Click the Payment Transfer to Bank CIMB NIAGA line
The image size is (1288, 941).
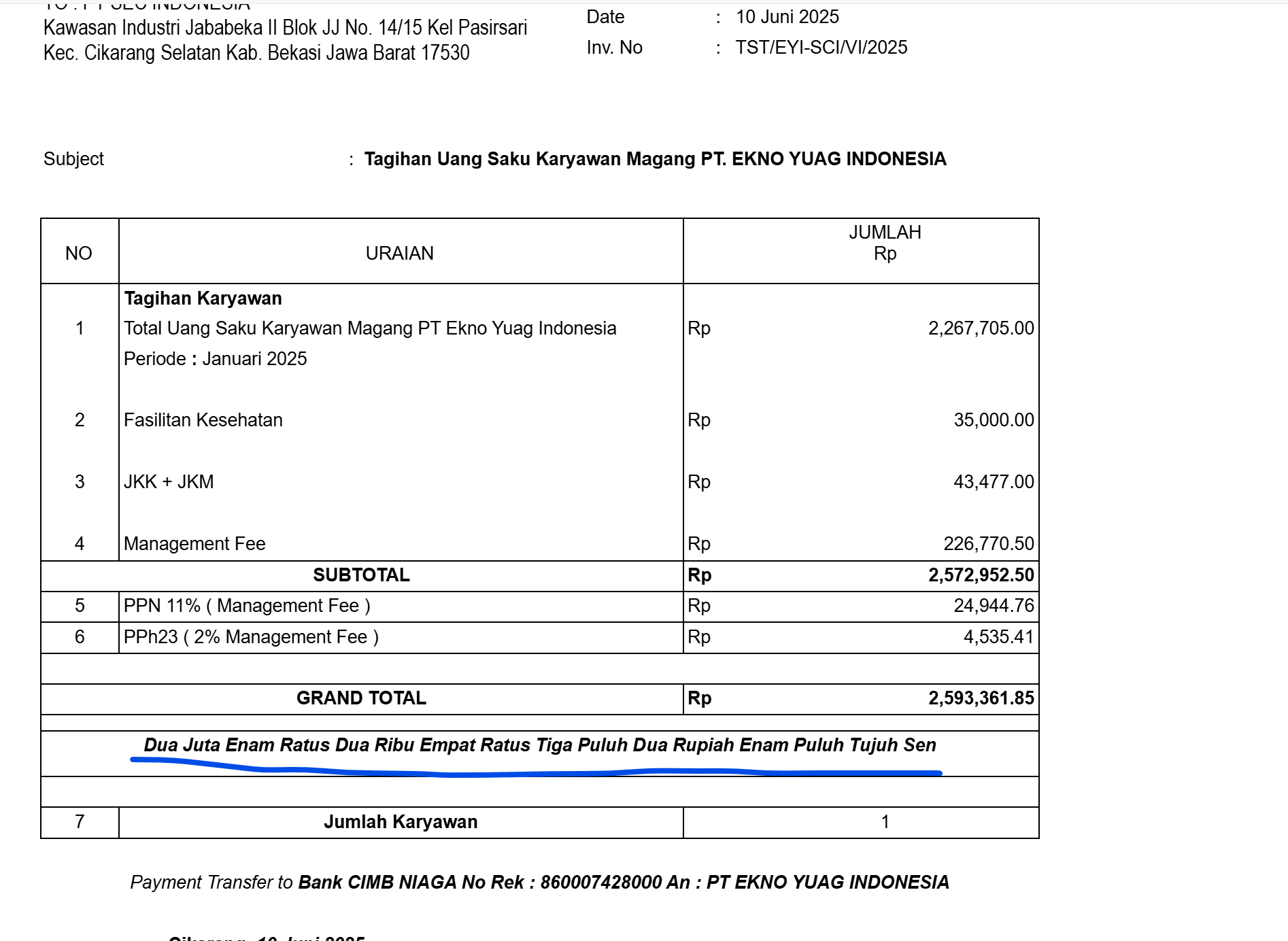539,883
